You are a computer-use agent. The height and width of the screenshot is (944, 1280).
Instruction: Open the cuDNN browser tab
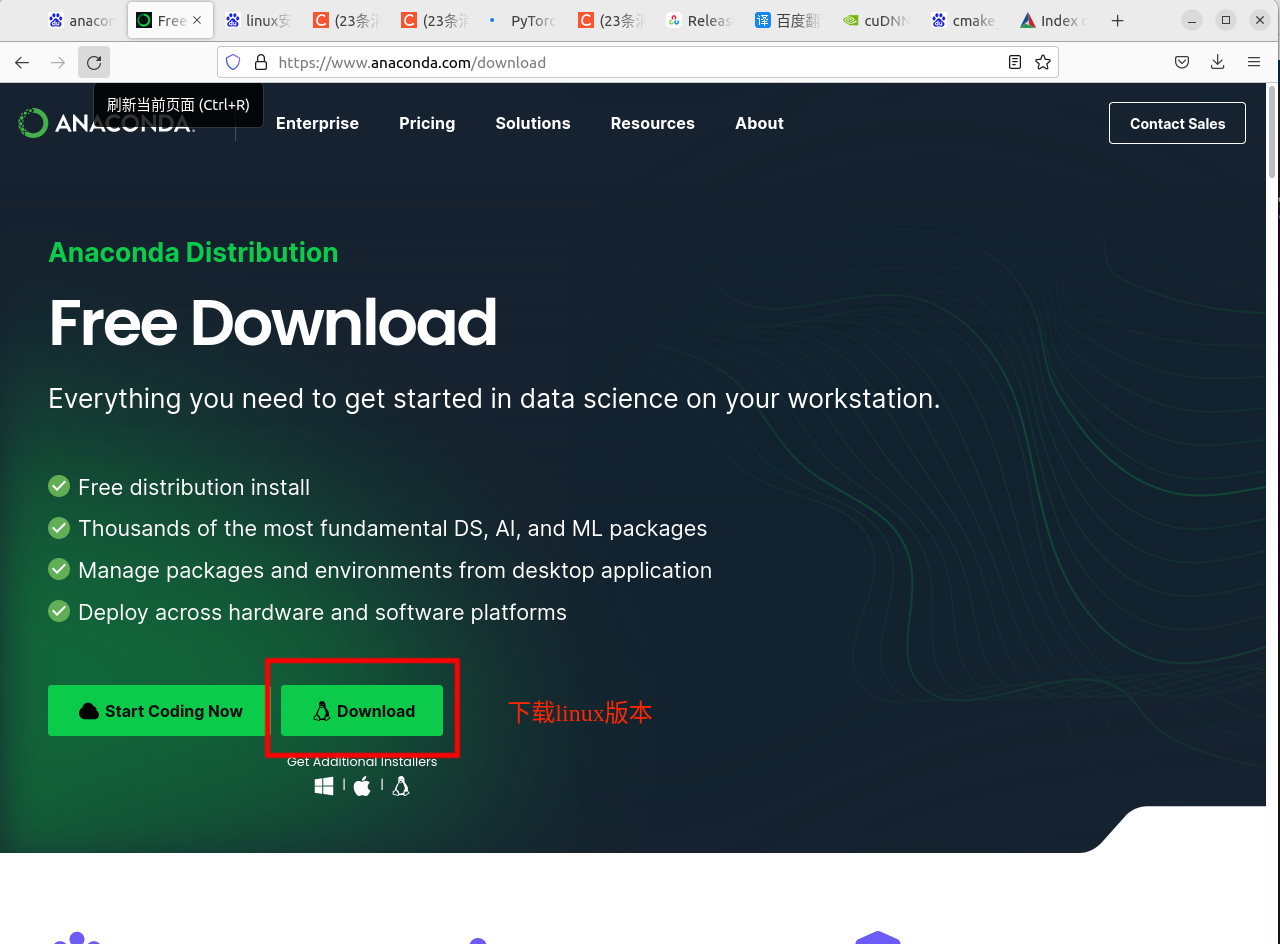pyautogui.click(x=876, y=20)
